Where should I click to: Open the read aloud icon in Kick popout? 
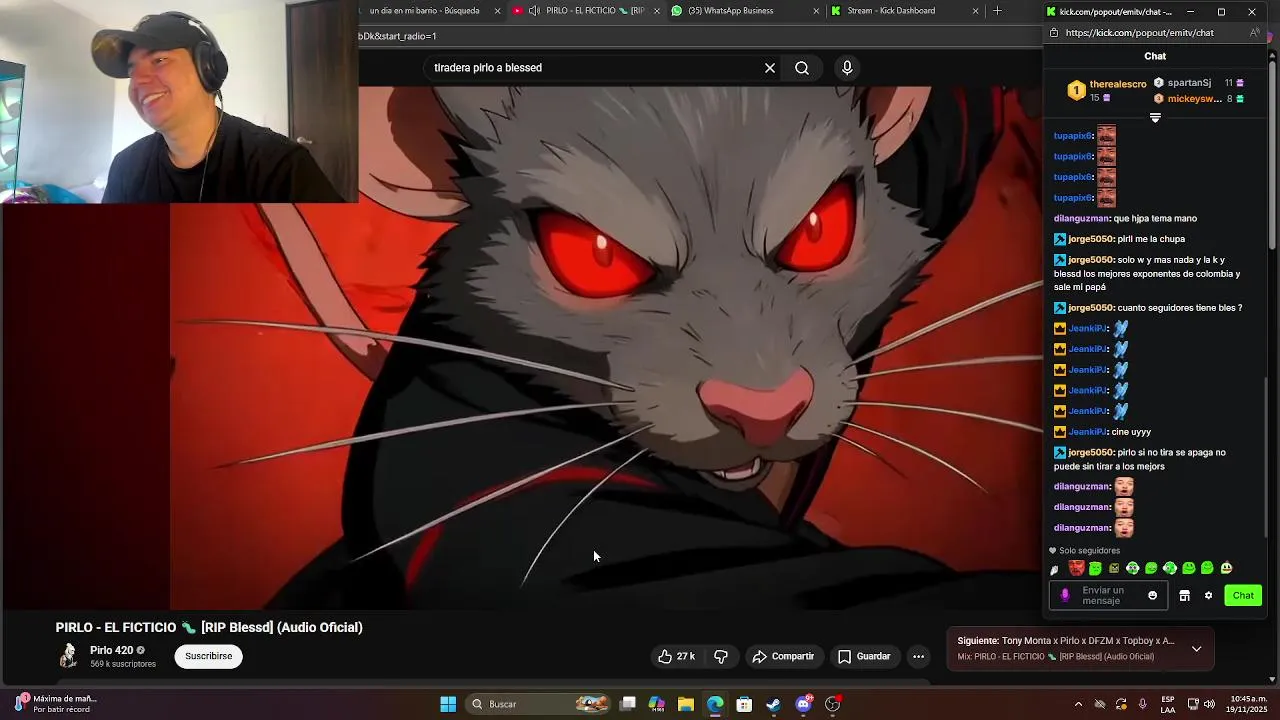pos(1255,33)
